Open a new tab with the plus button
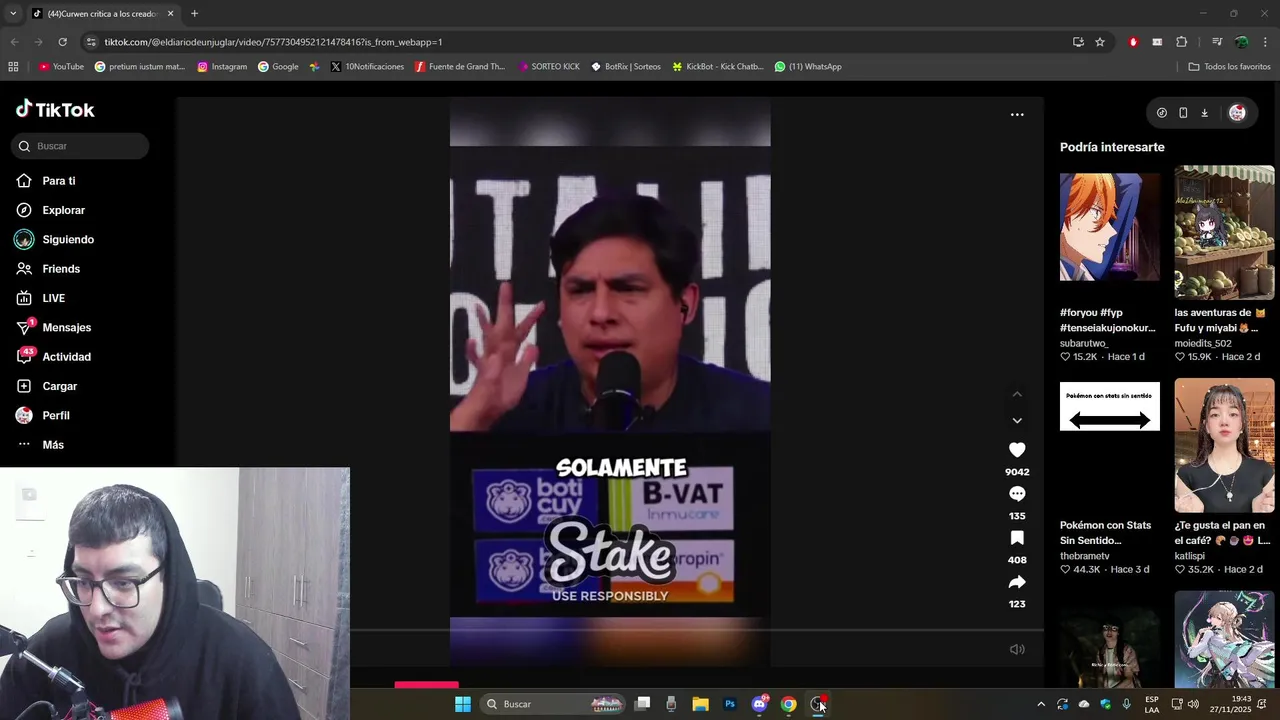 coord(194,14)
